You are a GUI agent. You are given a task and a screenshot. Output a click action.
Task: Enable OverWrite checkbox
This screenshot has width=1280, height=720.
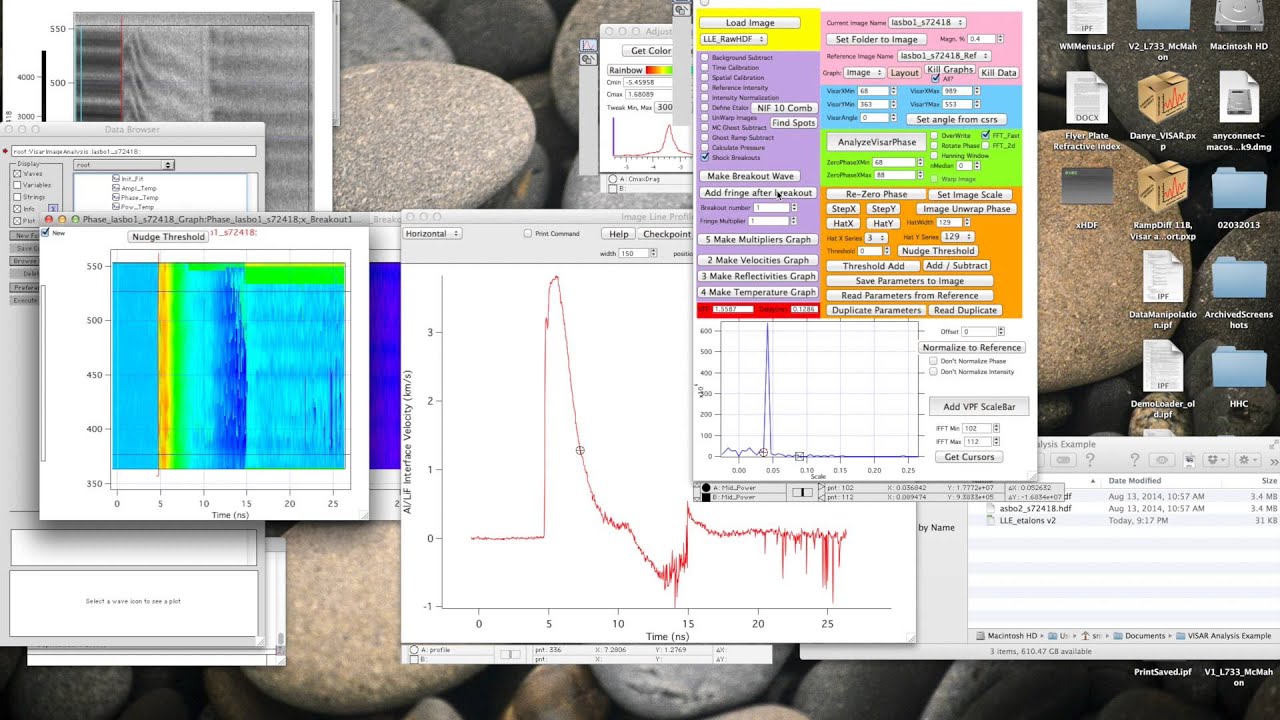(x=934, y=135)
